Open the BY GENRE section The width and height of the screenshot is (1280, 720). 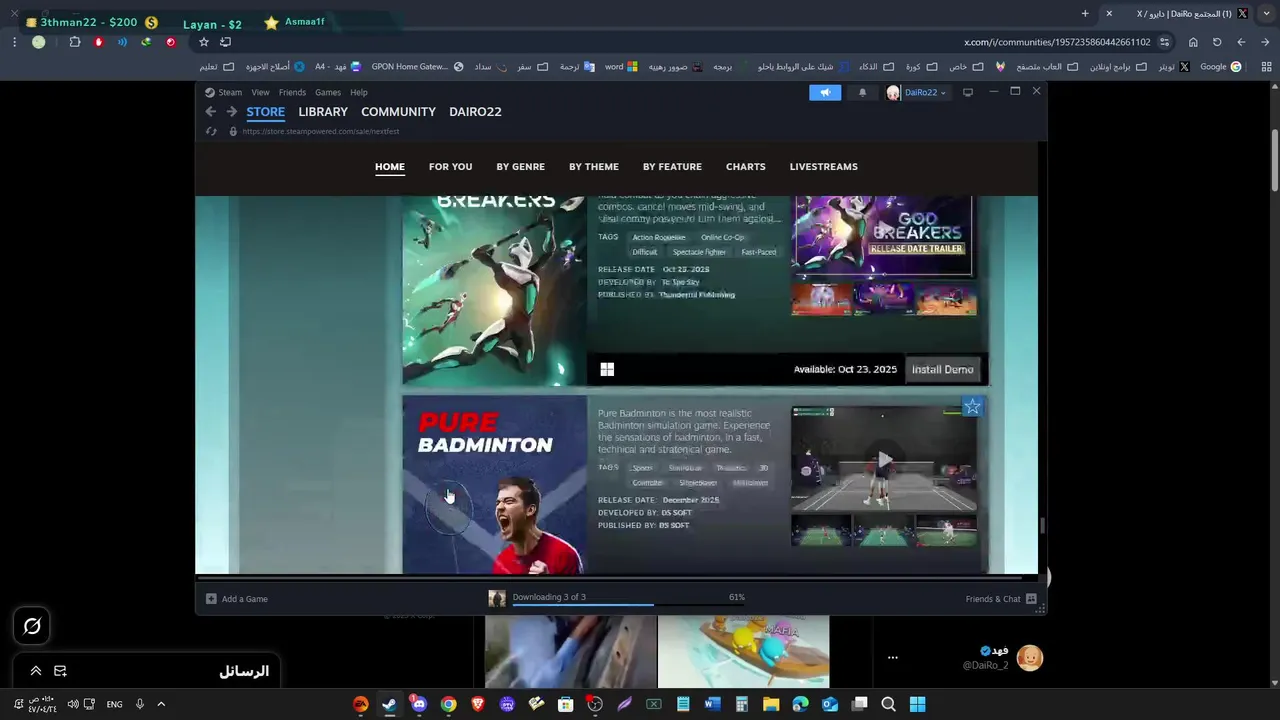pos(520,167)
